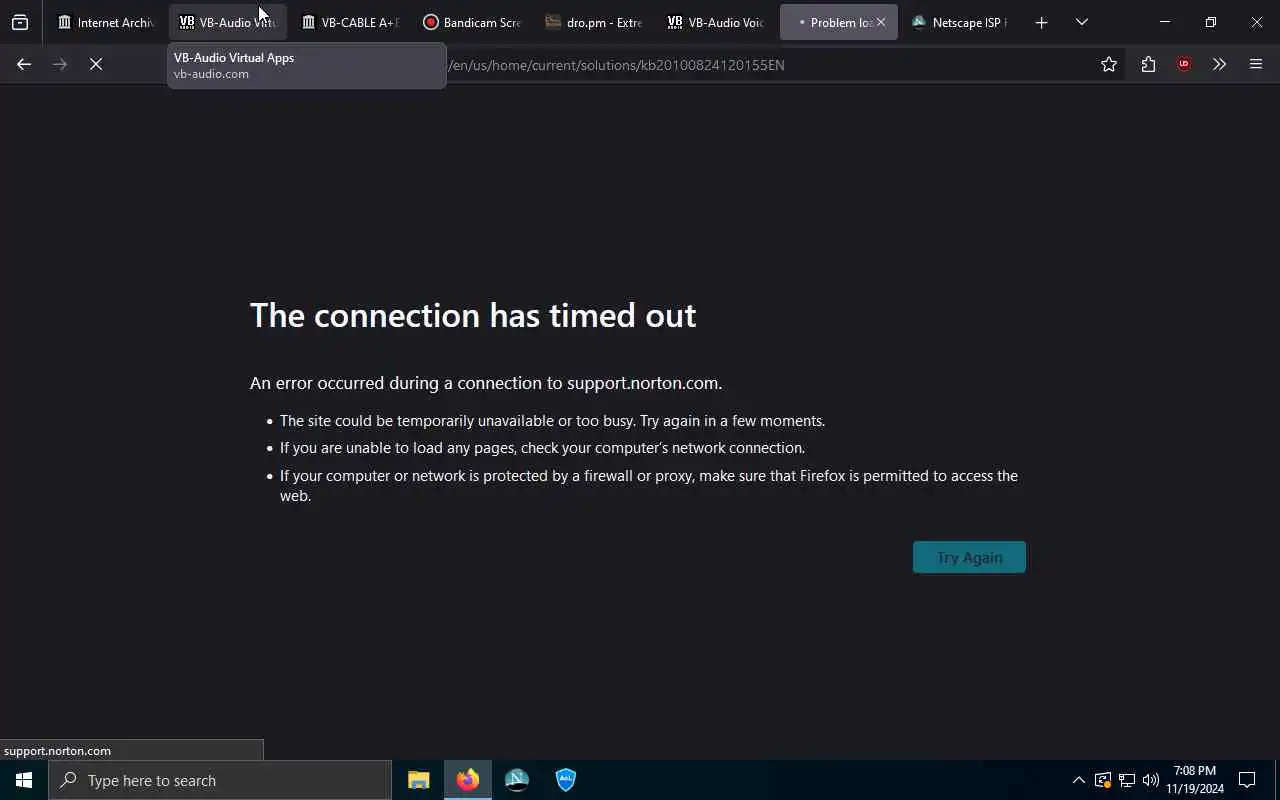The width and height of the screenshot is (1280, 800).
Task: Switch to the dro.pm tab
Action: (x=594, y=22)
